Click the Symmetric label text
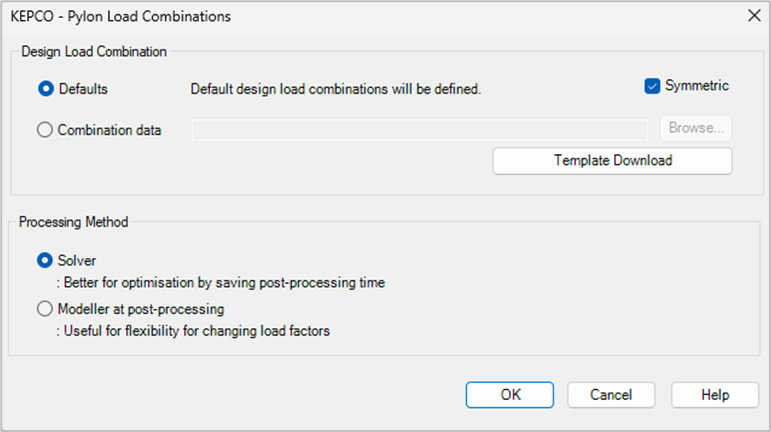 click(x=697, y=86)
